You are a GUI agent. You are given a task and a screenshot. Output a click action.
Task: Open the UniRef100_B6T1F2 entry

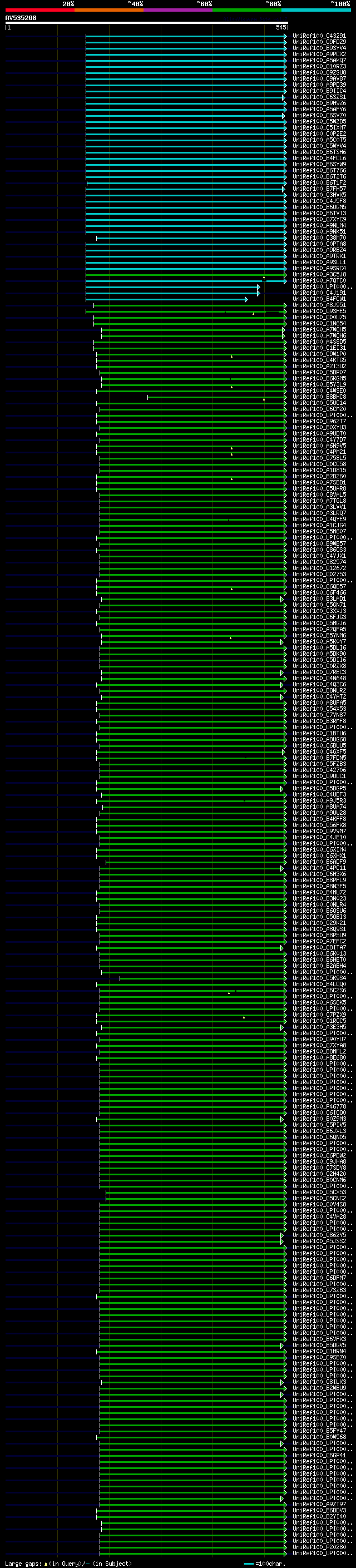pos(319,182)
